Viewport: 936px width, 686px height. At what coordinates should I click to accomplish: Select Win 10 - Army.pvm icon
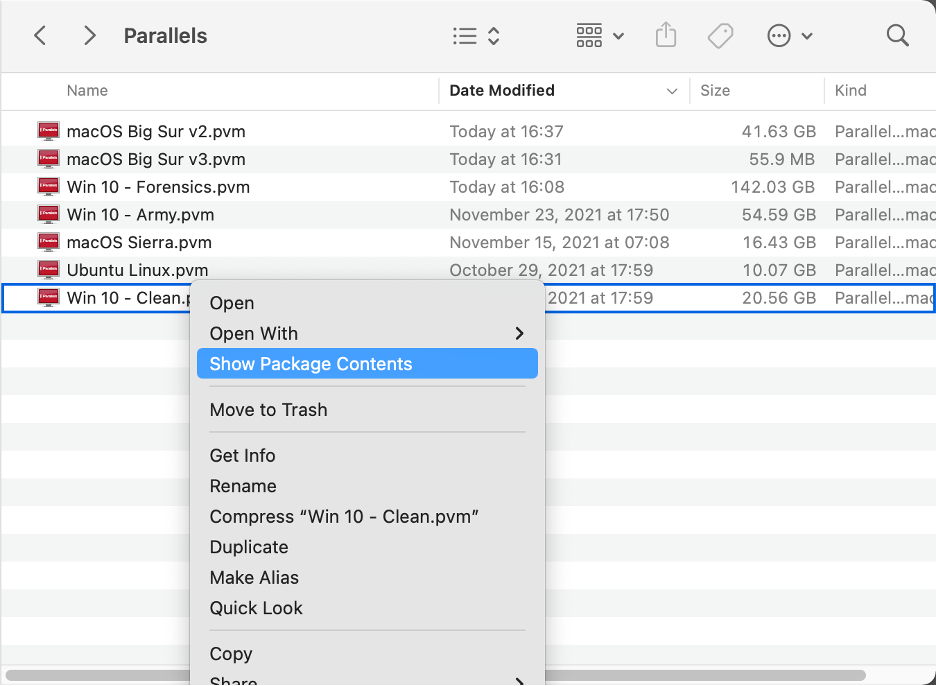click(x=48, y=214)
